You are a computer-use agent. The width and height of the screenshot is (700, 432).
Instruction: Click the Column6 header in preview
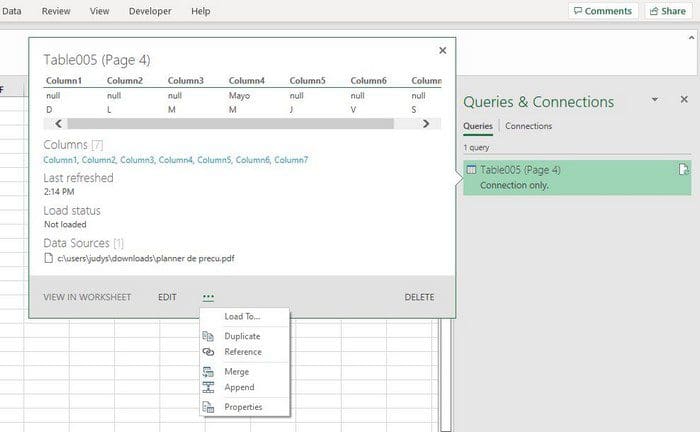coord(368,81)
